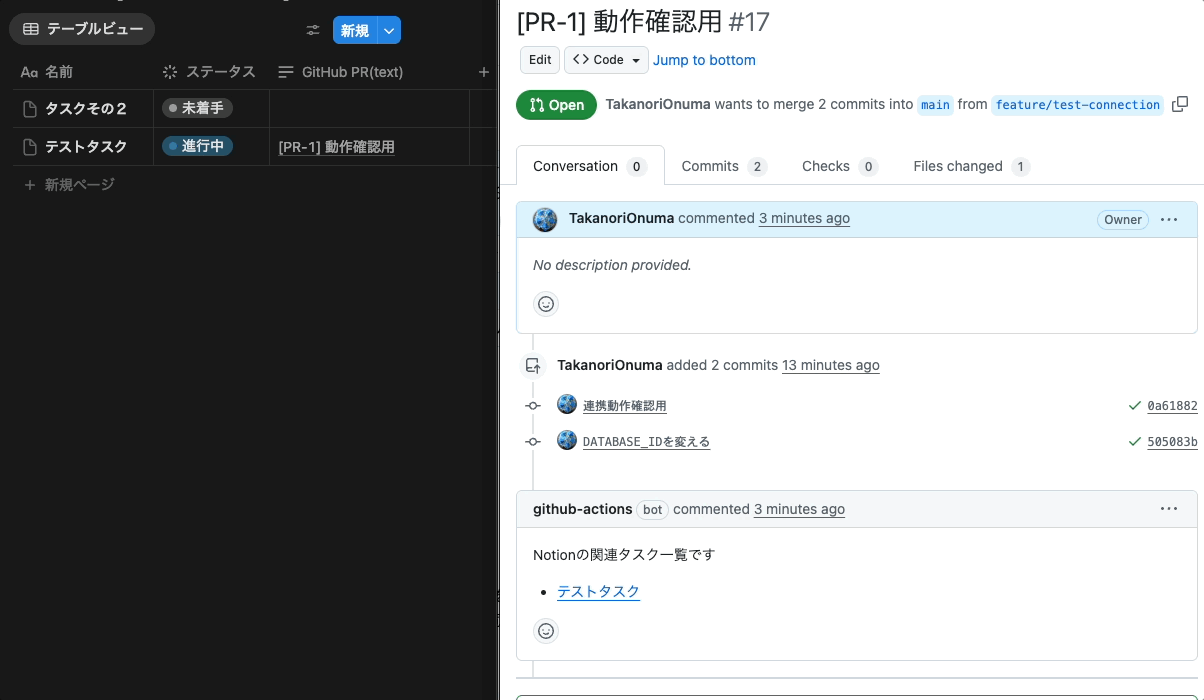Click the main branch label
The height and width of the screenshot is (700, 1204).
(935, 105)
